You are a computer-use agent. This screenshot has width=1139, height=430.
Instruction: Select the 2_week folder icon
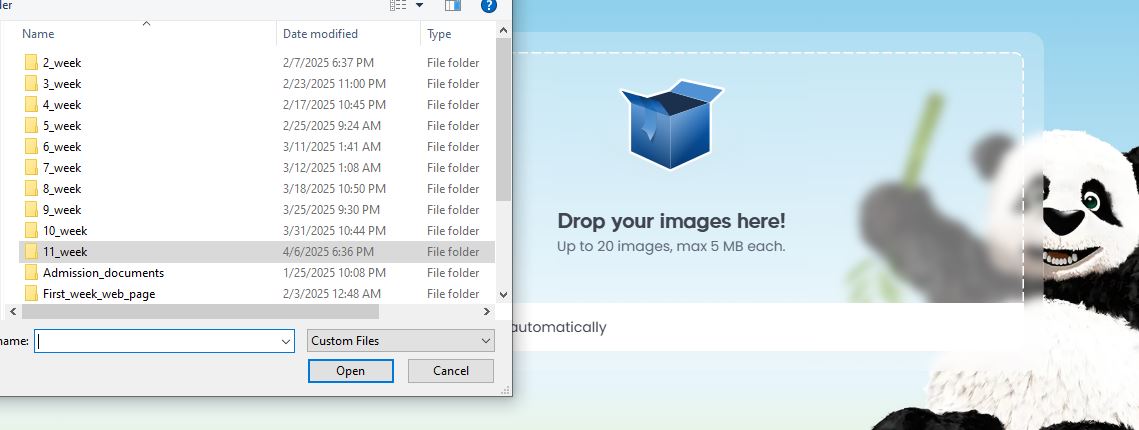(31, 62)
